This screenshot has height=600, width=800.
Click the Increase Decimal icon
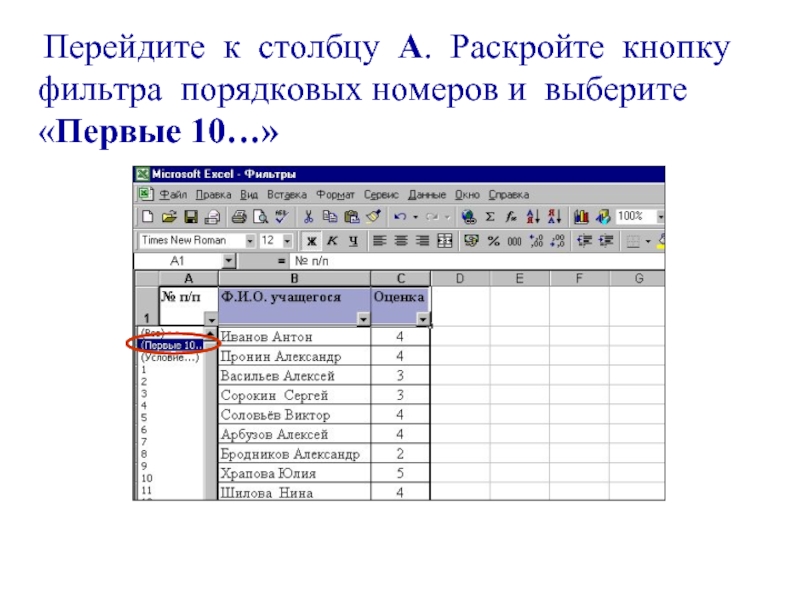(536, 240)
